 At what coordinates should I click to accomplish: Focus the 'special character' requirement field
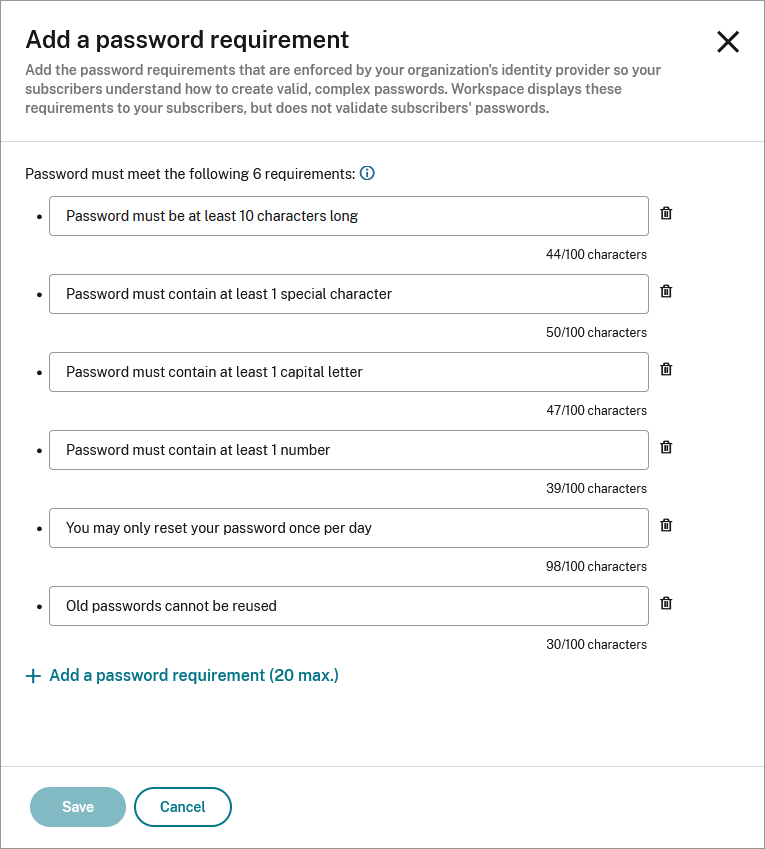[x=348, y=294]
